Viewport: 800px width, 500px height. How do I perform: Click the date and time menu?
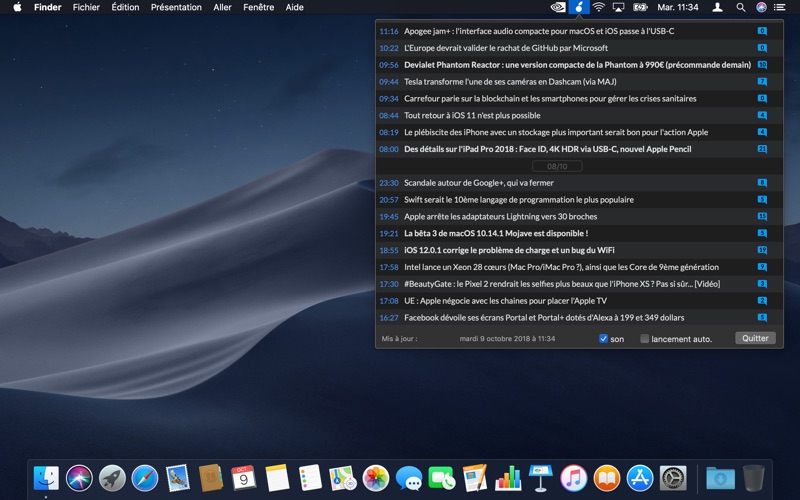pos(678,7)
